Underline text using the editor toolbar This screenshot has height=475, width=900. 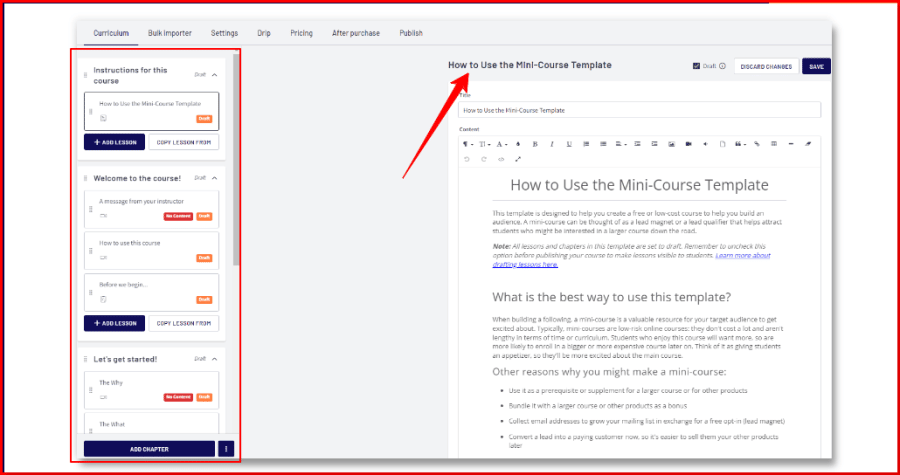pyautogui.click(x=569, y=144)
